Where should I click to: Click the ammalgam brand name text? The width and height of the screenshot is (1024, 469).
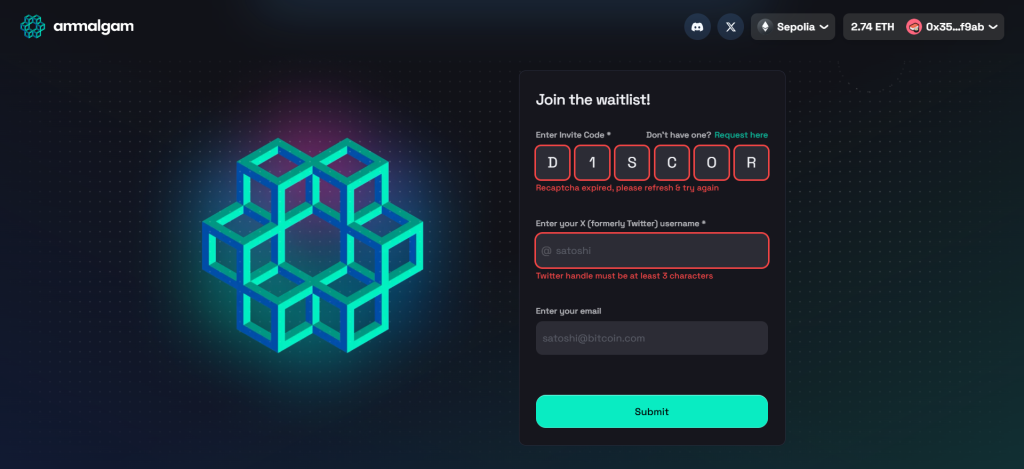click(93, 27)
